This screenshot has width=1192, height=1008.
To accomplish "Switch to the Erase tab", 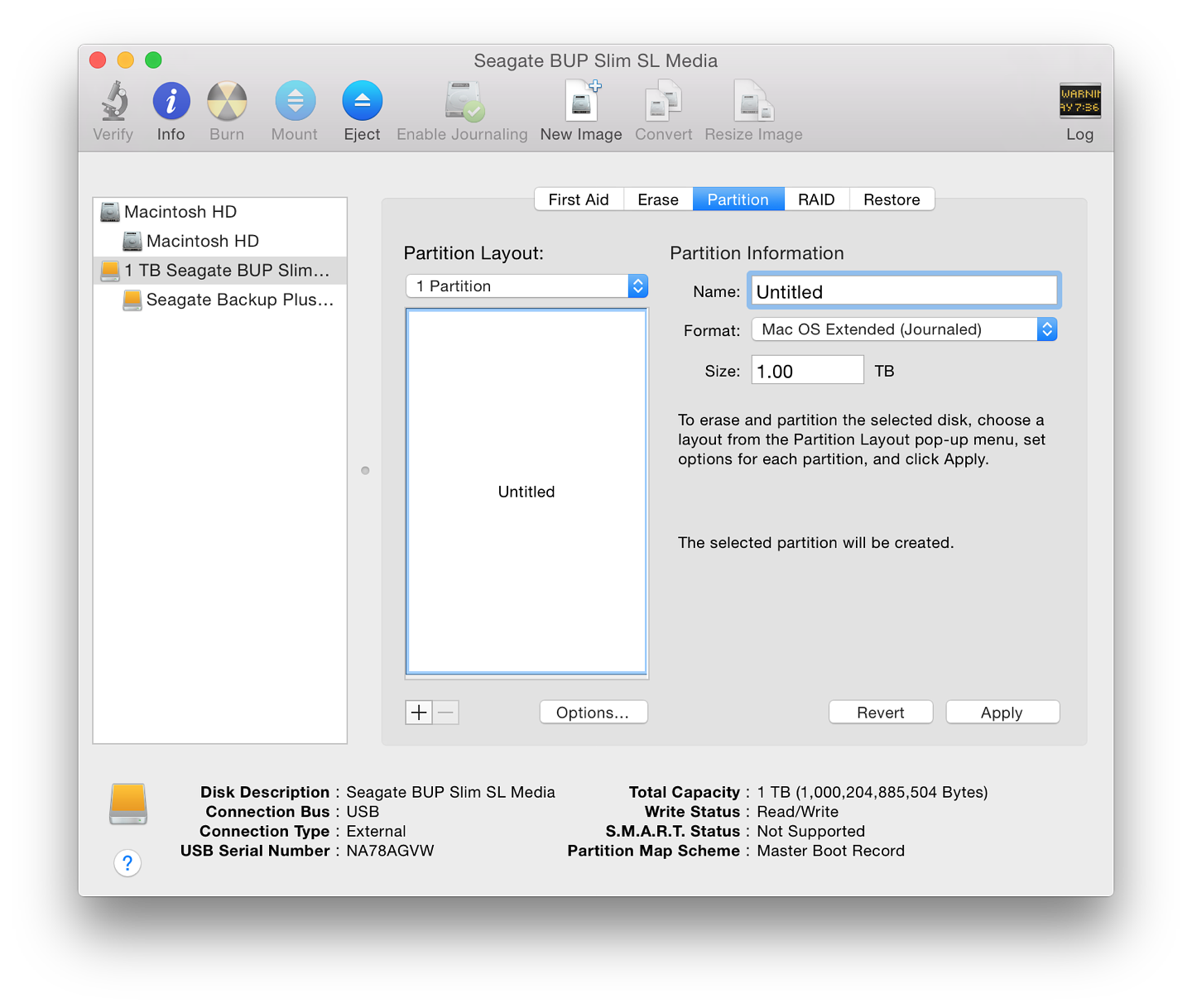I will click(658, 199).
